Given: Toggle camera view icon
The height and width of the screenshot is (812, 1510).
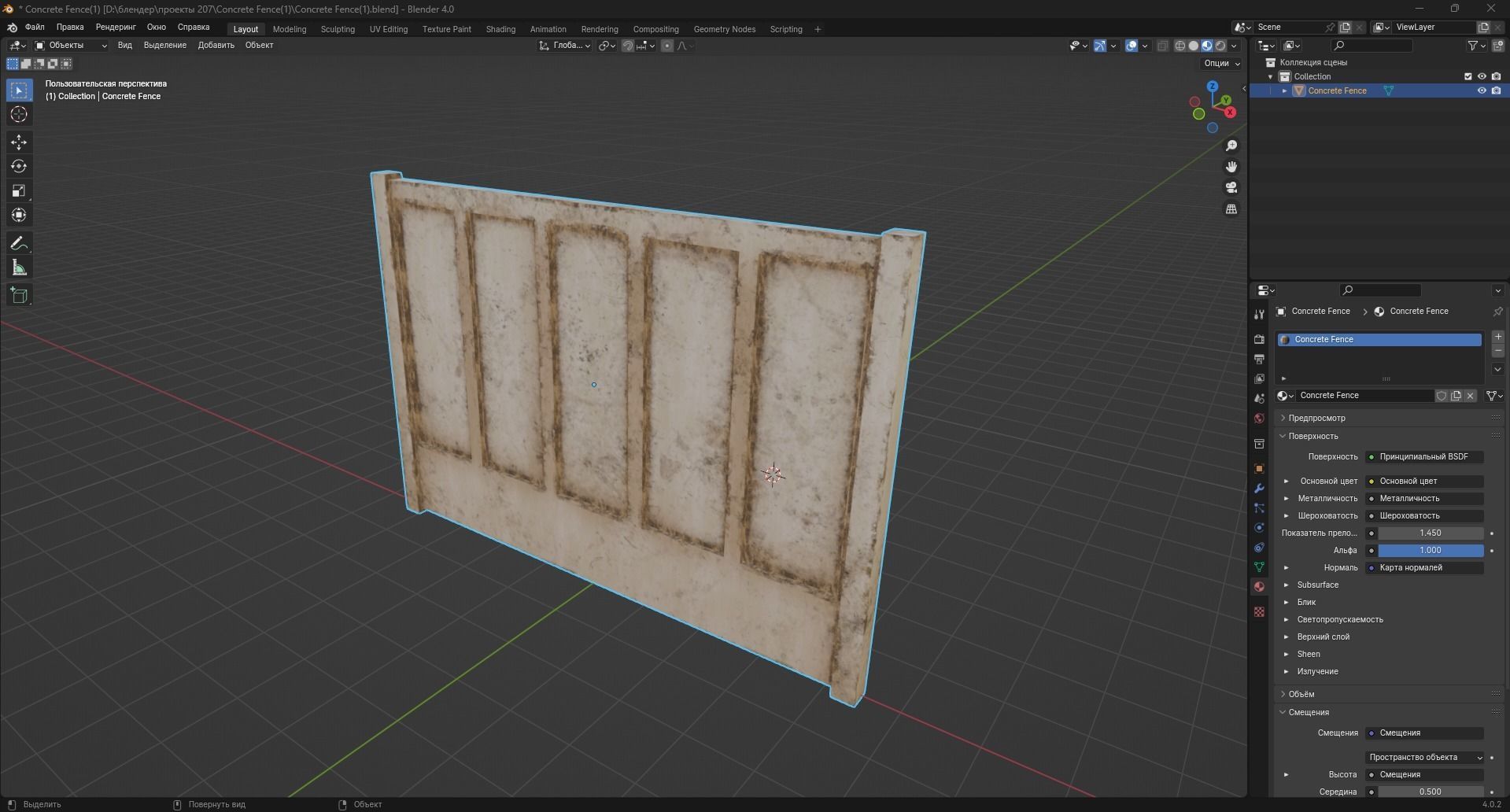Looking at the screenshot, I should pos(1231,188).
